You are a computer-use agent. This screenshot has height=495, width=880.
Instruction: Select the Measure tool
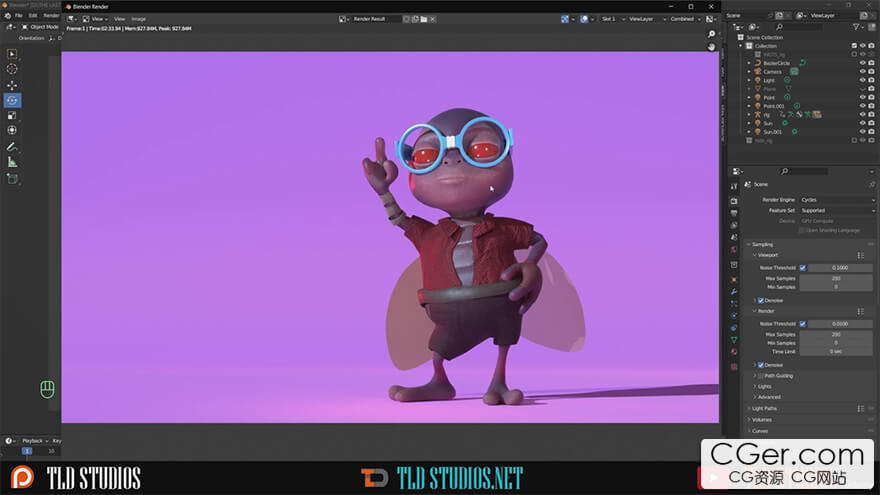[12, 162]
